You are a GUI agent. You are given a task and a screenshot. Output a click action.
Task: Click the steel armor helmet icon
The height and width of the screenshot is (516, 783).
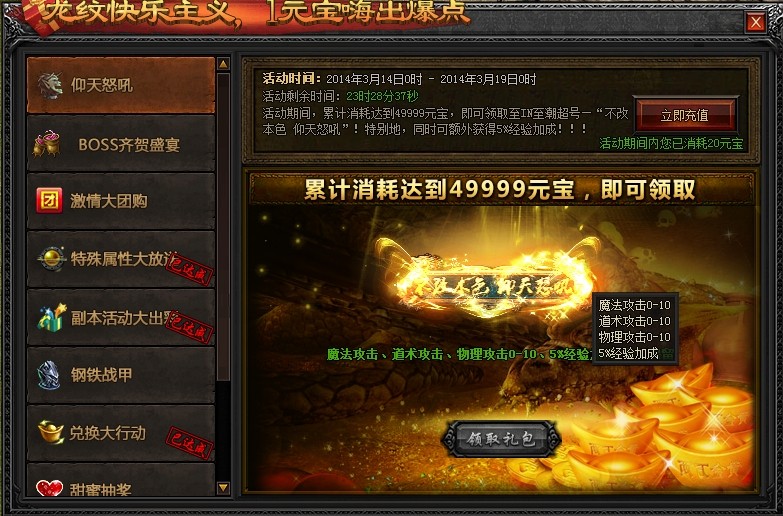click(x=49, y=375)
